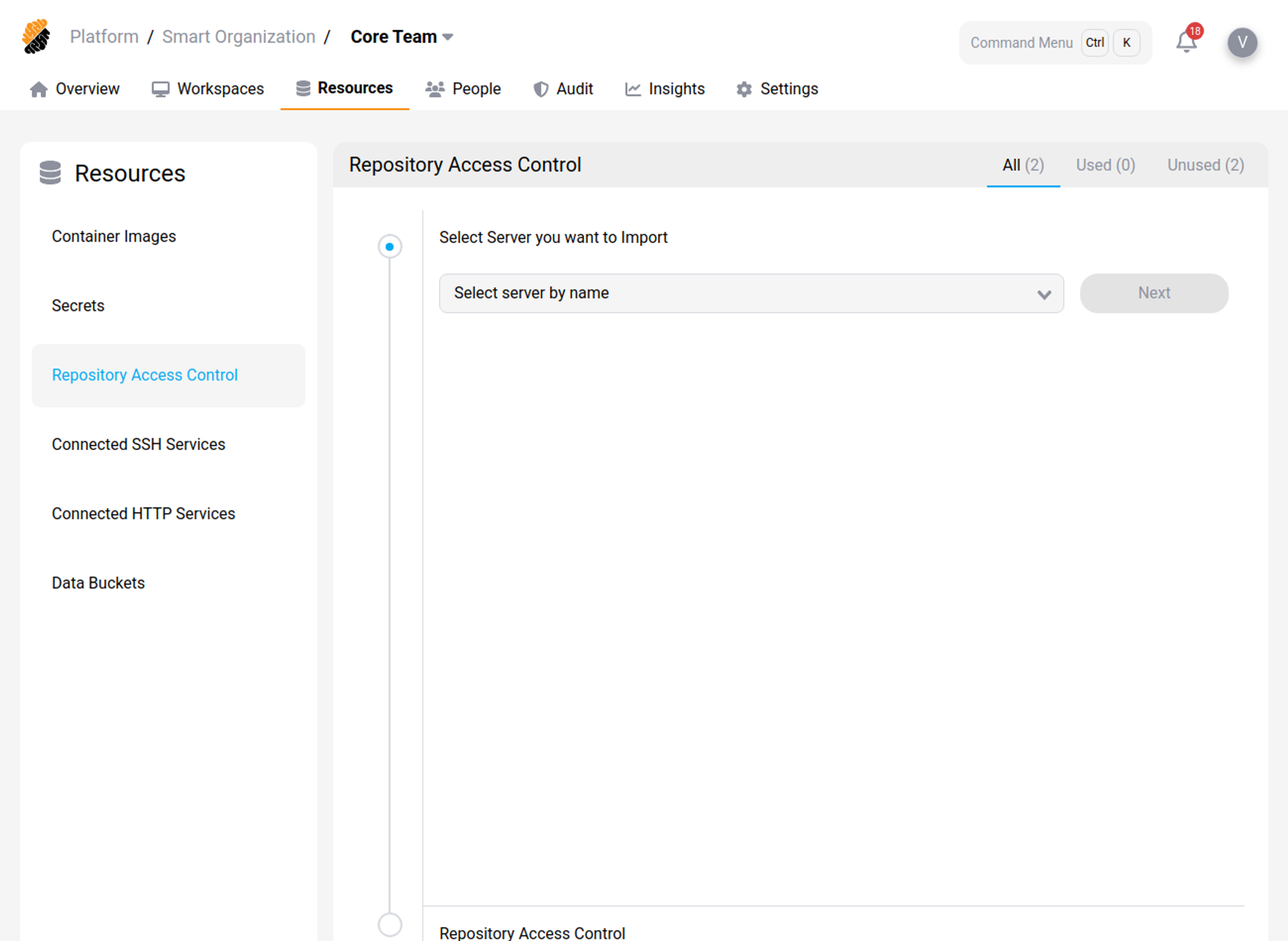Viewport: 1288px width, 941px height.
Task: Select Repository Access Control sidebar item
Action: pos(169,375)
